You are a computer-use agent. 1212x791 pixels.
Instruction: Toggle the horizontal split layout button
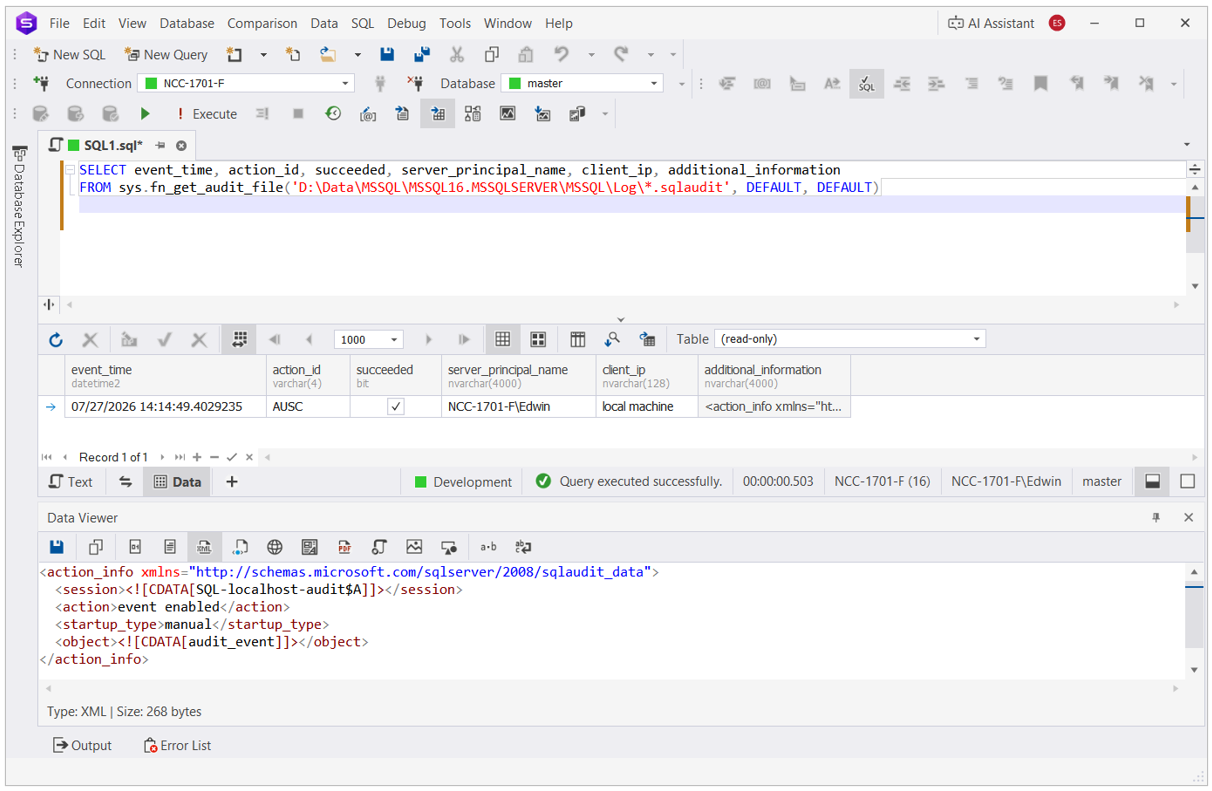(1153, 482)
